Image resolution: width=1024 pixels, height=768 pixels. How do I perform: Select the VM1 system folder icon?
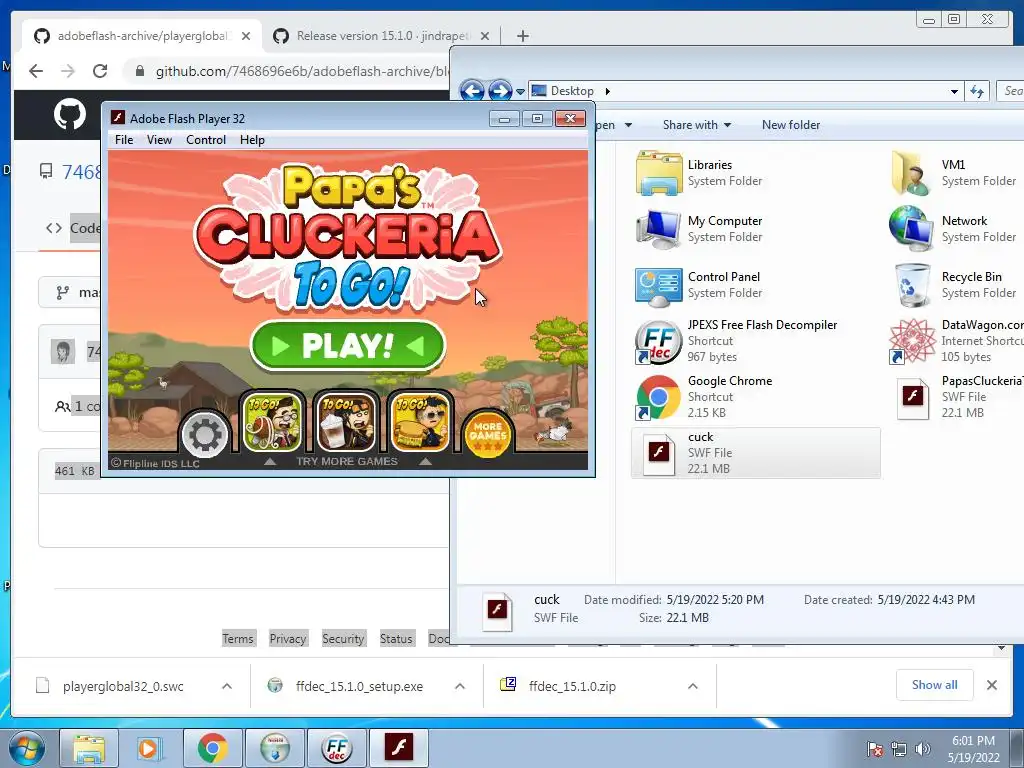click(912, 173)
